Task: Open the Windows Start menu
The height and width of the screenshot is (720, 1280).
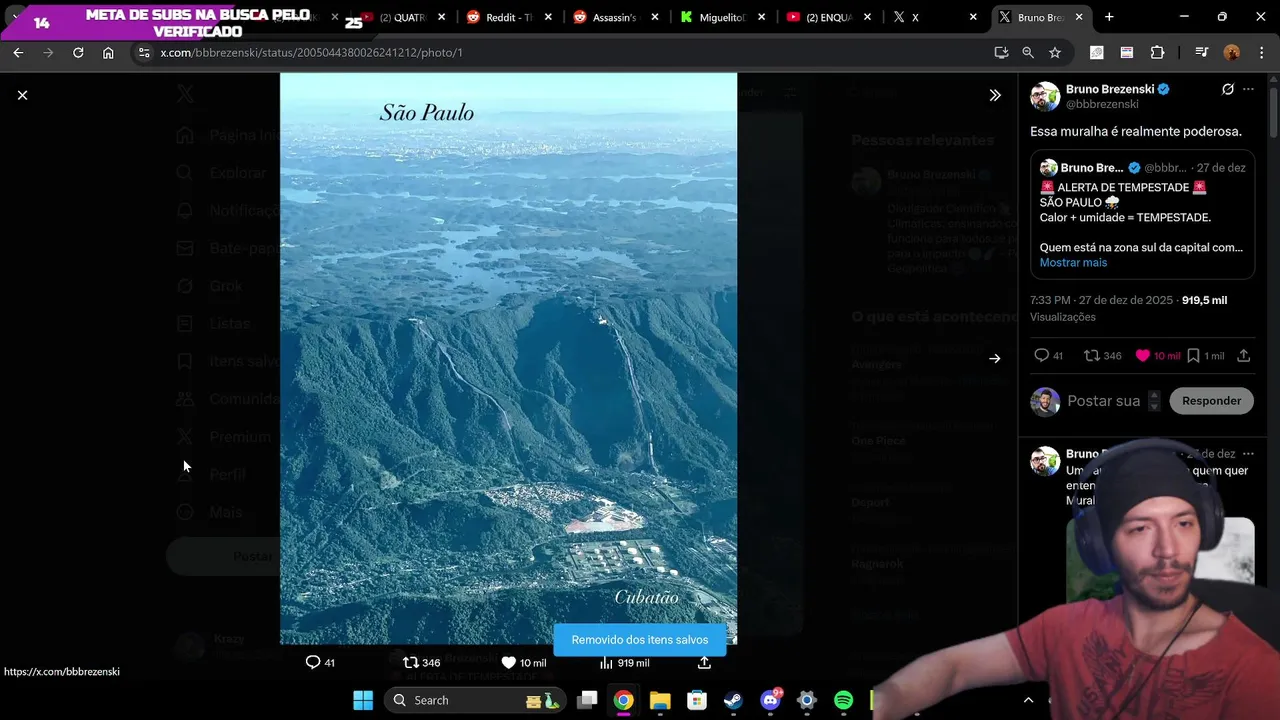Action: click(363, 700)
